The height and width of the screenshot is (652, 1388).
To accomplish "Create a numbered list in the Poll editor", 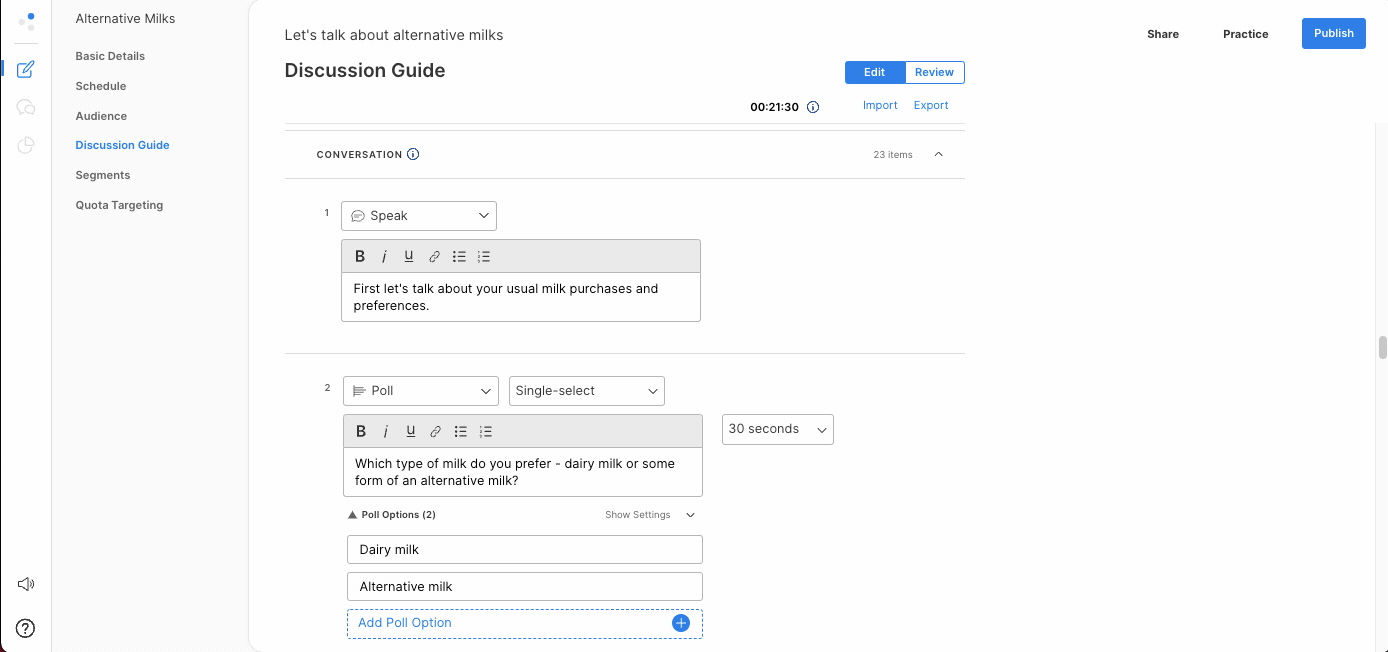I will coord(485,431).
